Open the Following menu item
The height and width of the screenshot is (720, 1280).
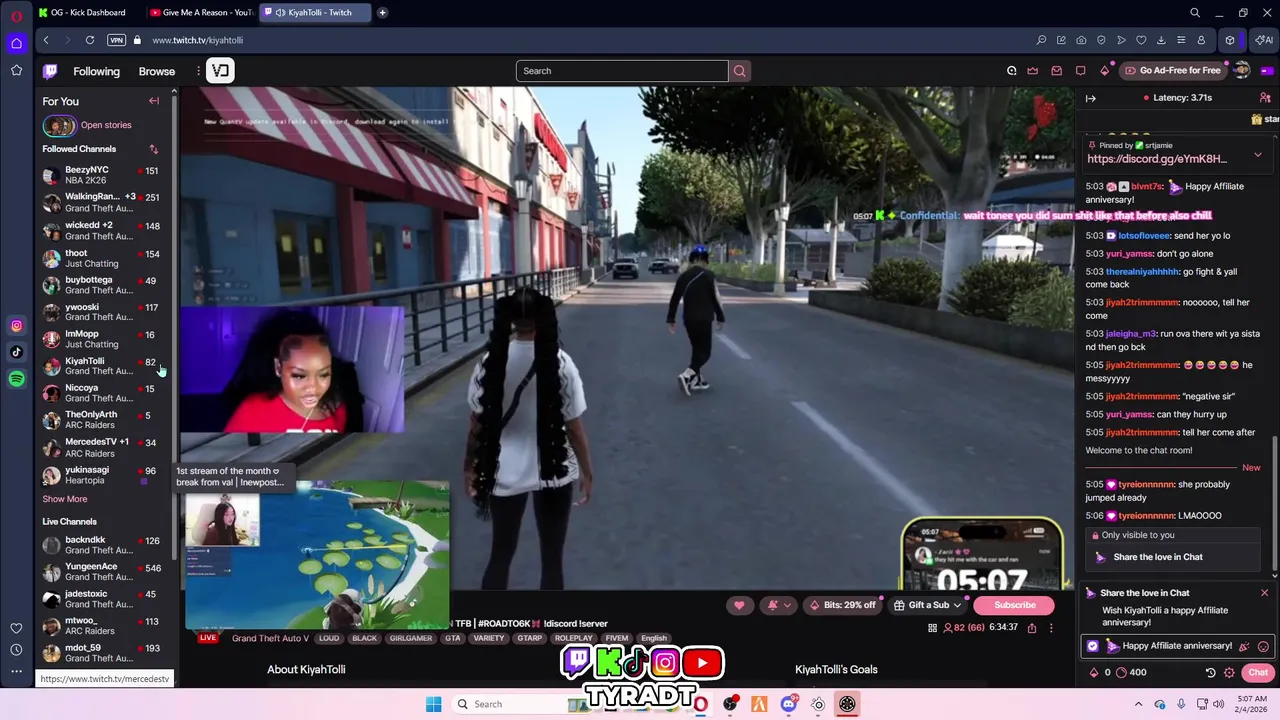coord(96,71)
